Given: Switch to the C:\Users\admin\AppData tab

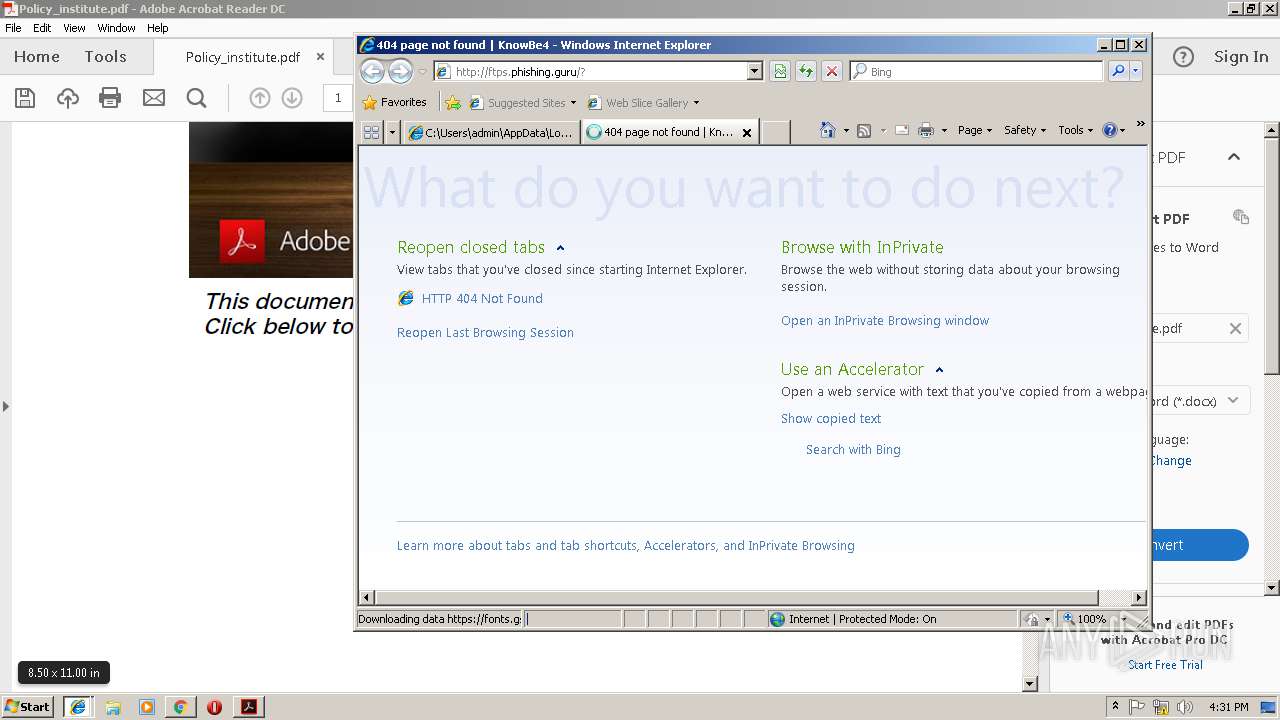Looking at the screenshot, I should (491, 132).
